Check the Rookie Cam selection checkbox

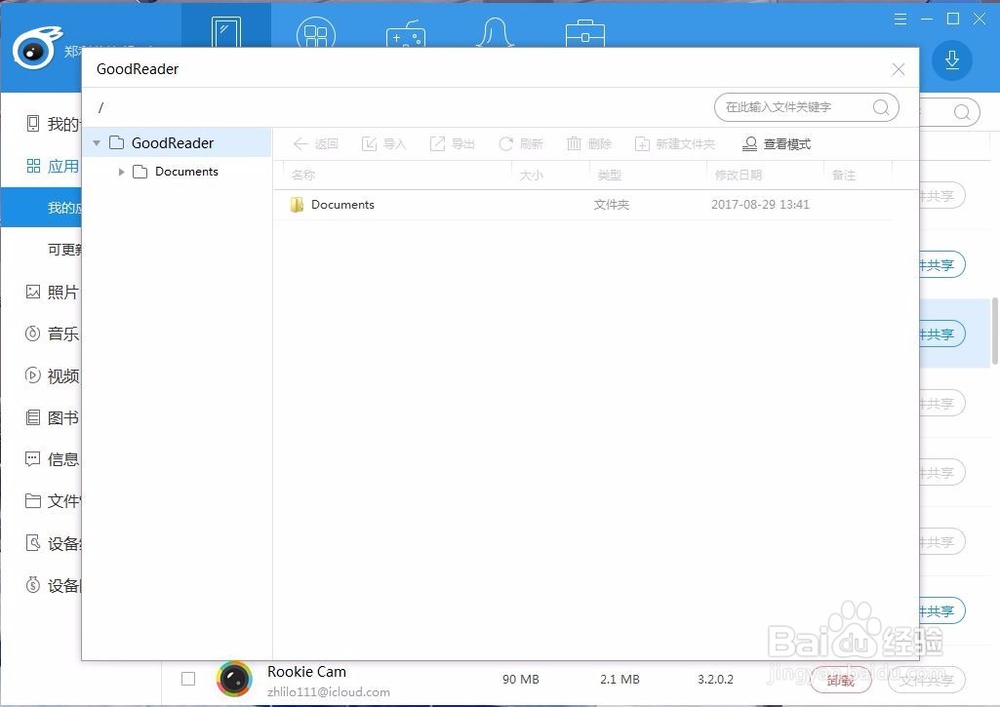(187, 679)
